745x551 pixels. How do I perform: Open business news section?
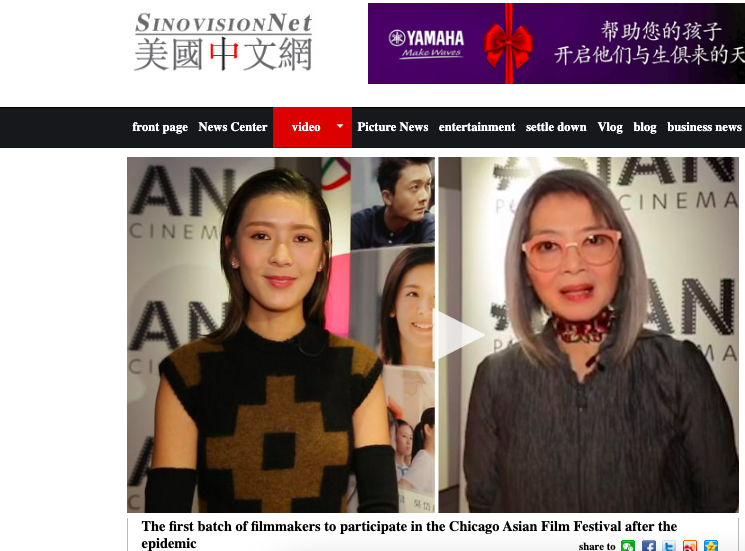(x=704, y=127)
